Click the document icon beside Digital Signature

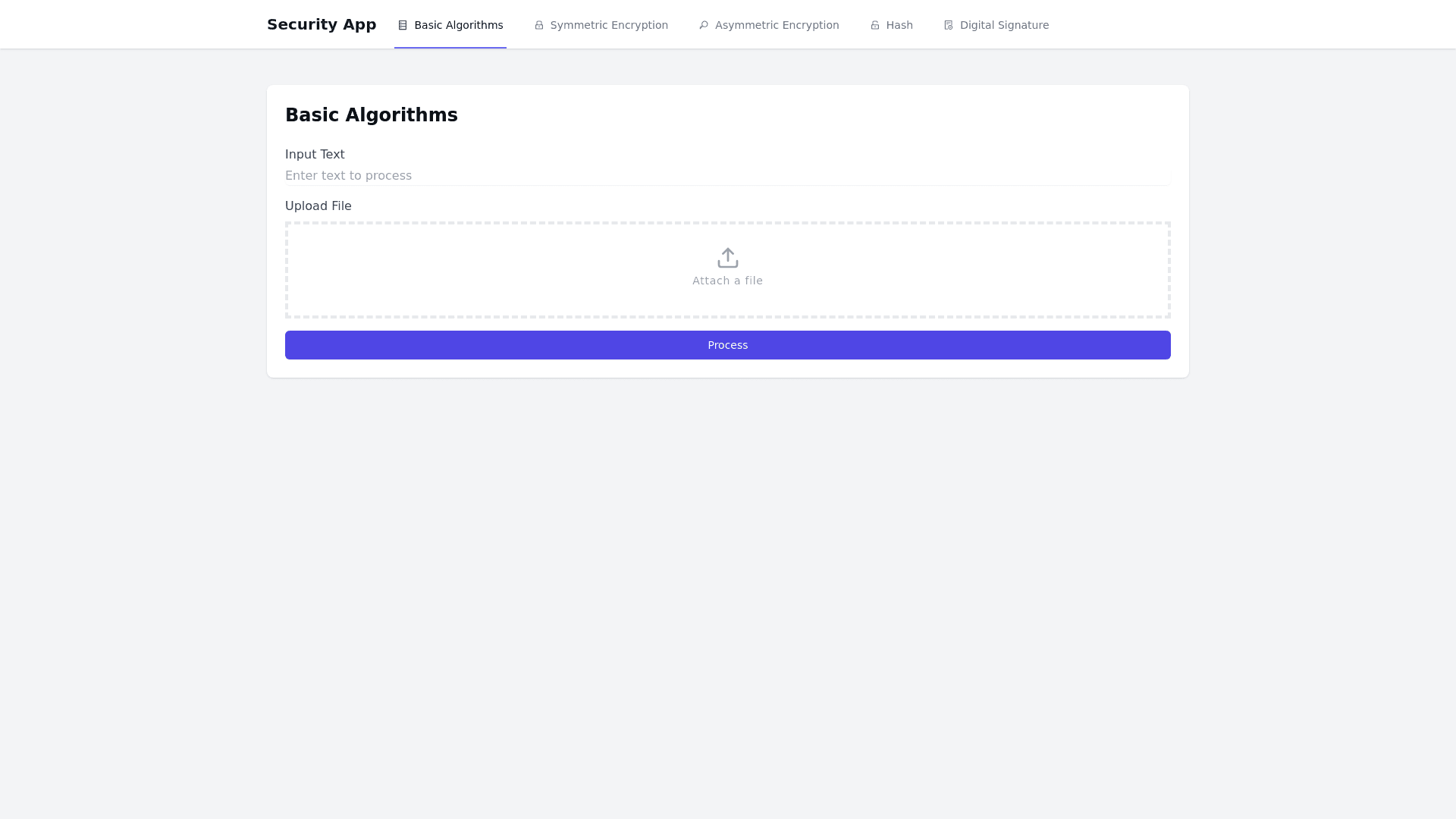point(949,25)
